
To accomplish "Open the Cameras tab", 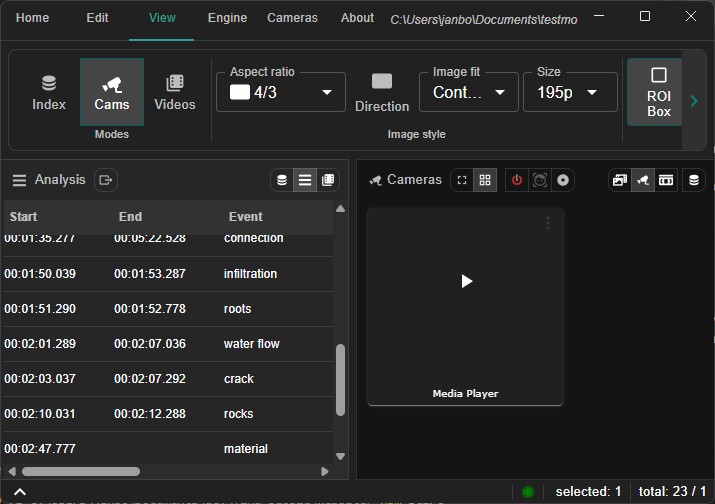I will 292,18.
